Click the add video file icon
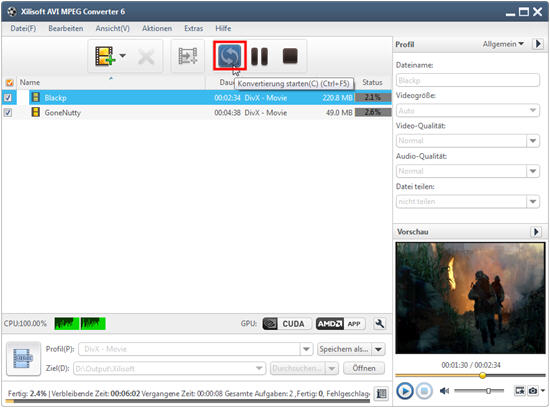Image resolution: width=550 pixels, height=408 pixels. (105, 56)
